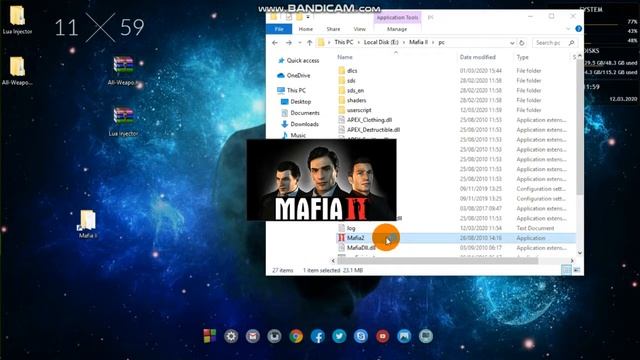Open YouTube from the dock
Image resolution: width=640 pixels, height=360 pixels.
point(382,336)
